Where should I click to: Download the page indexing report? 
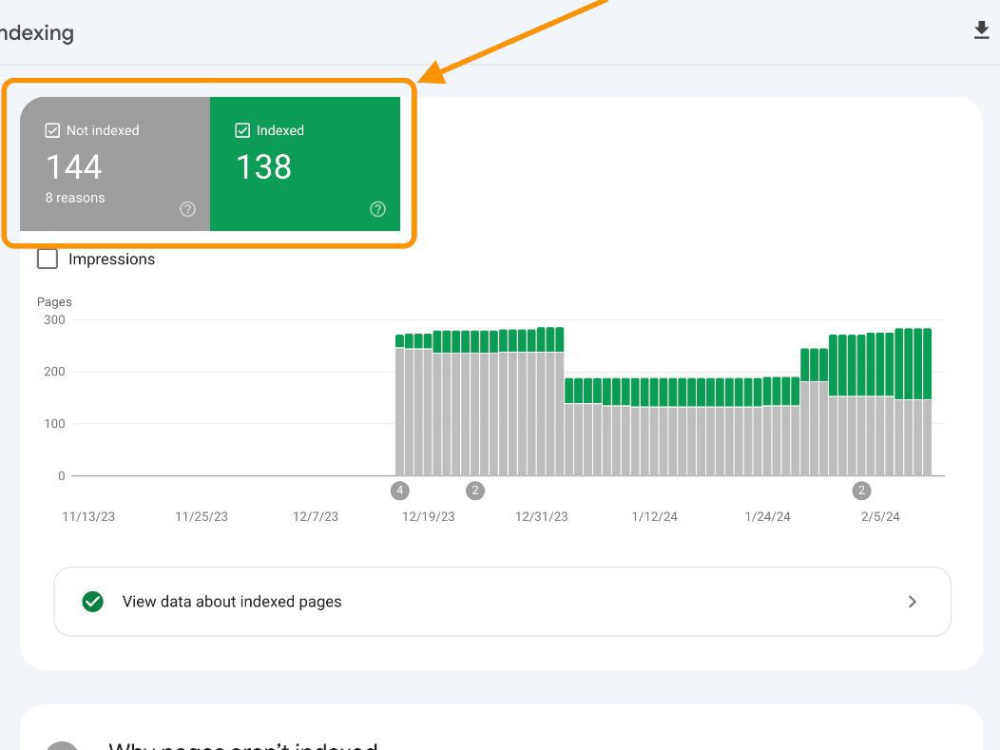click(x=981, y=30)
